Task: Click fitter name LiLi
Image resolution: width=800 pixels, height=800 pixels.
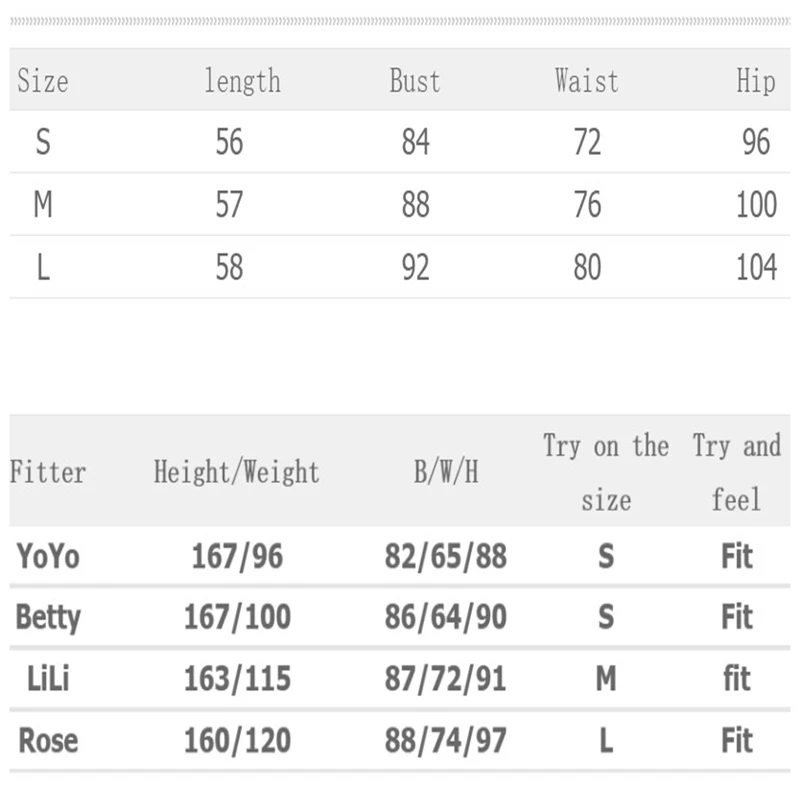Action: point(48,679)
